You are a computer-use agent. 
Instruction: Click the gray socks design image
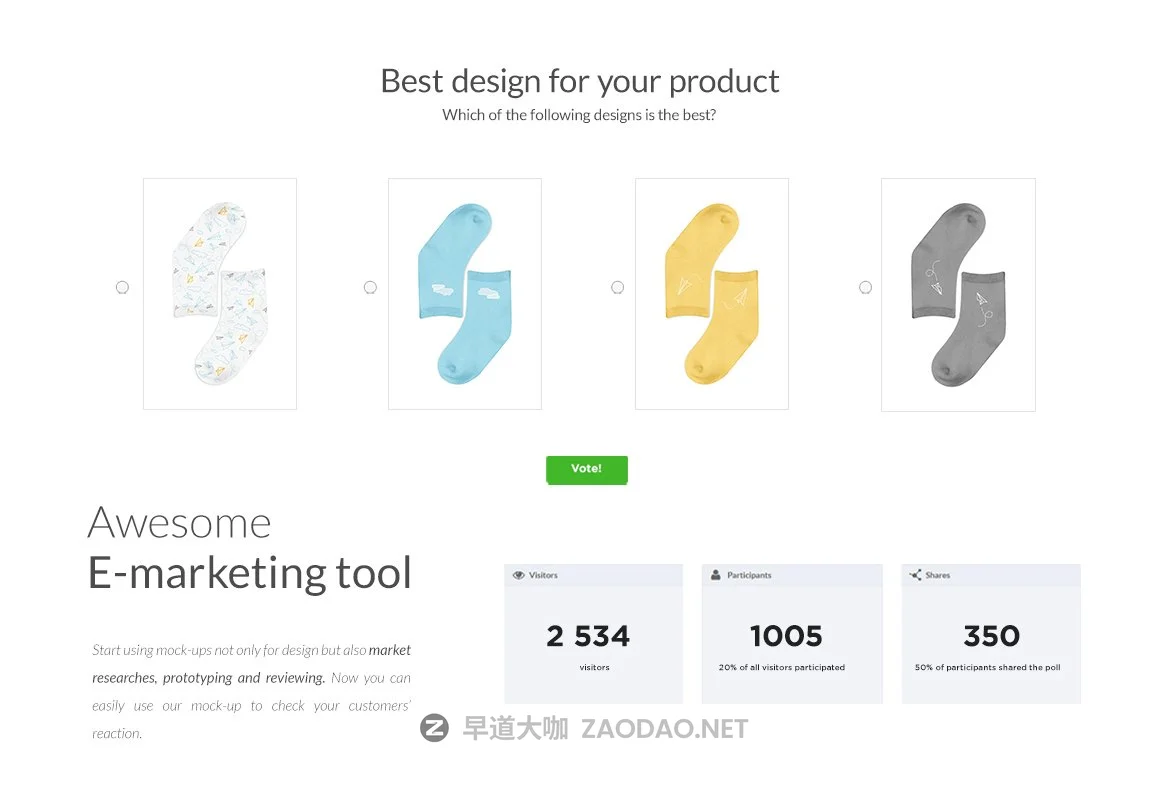[958, 294]
